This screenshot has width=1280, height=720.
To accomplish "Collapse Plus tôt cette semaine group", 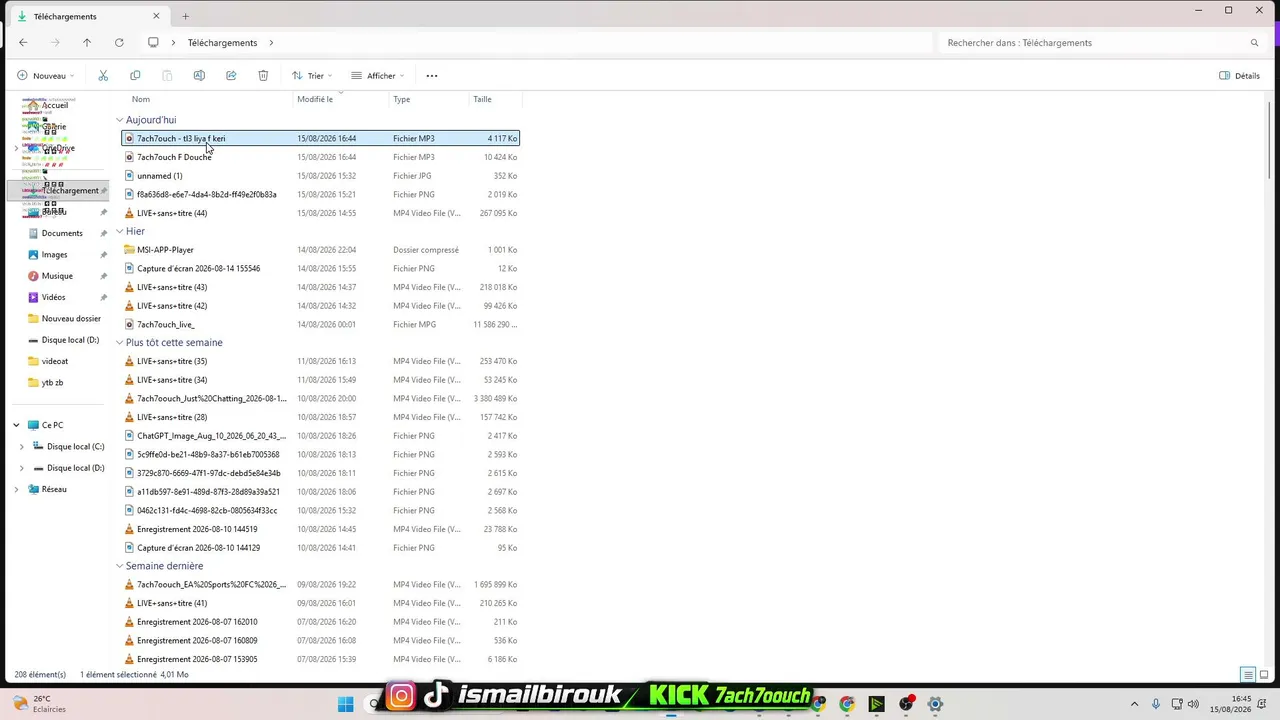I will point(120,343).
